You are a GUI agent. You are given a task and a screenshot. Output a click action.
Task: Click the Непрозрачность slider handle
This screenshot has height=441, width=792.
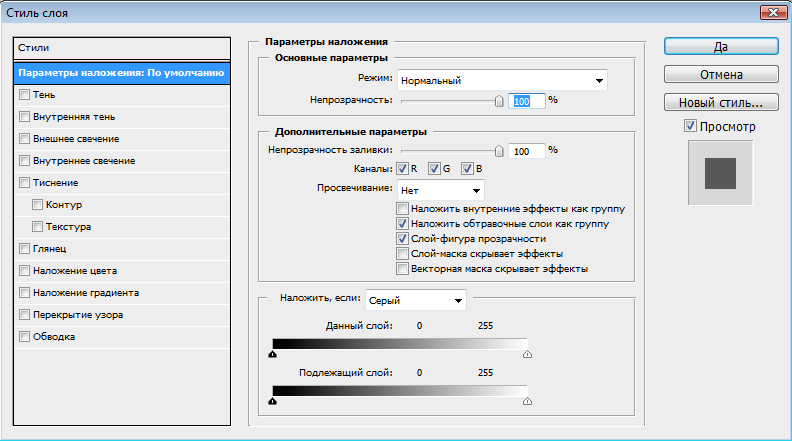tap(499, 101)
